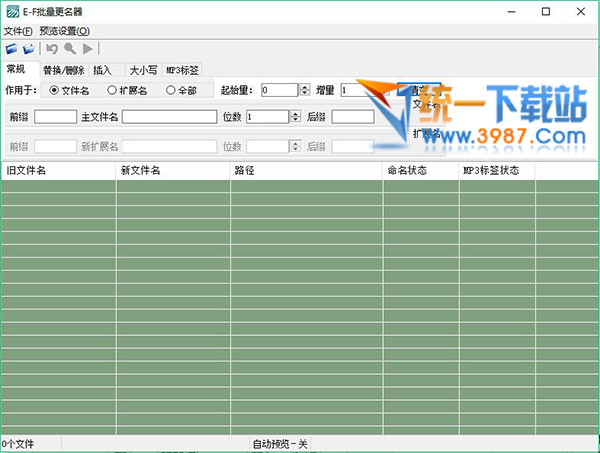This screenshot has height=453, width=600.
Task: Open the 文件(F) menu
Action: [18, 31]
